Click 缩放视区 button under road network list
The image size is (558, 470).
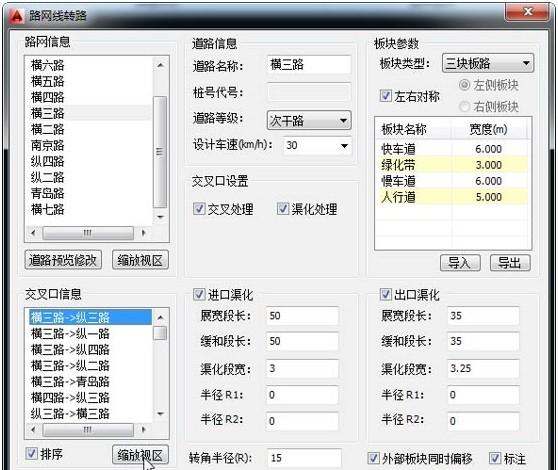[140, 260]
